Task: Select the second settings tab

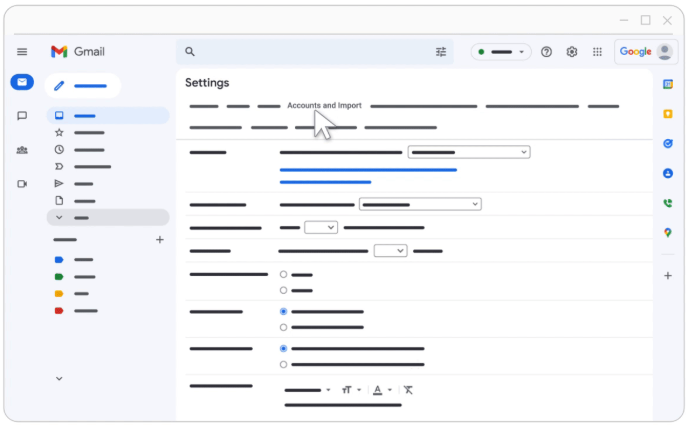Action: [238, 106]
